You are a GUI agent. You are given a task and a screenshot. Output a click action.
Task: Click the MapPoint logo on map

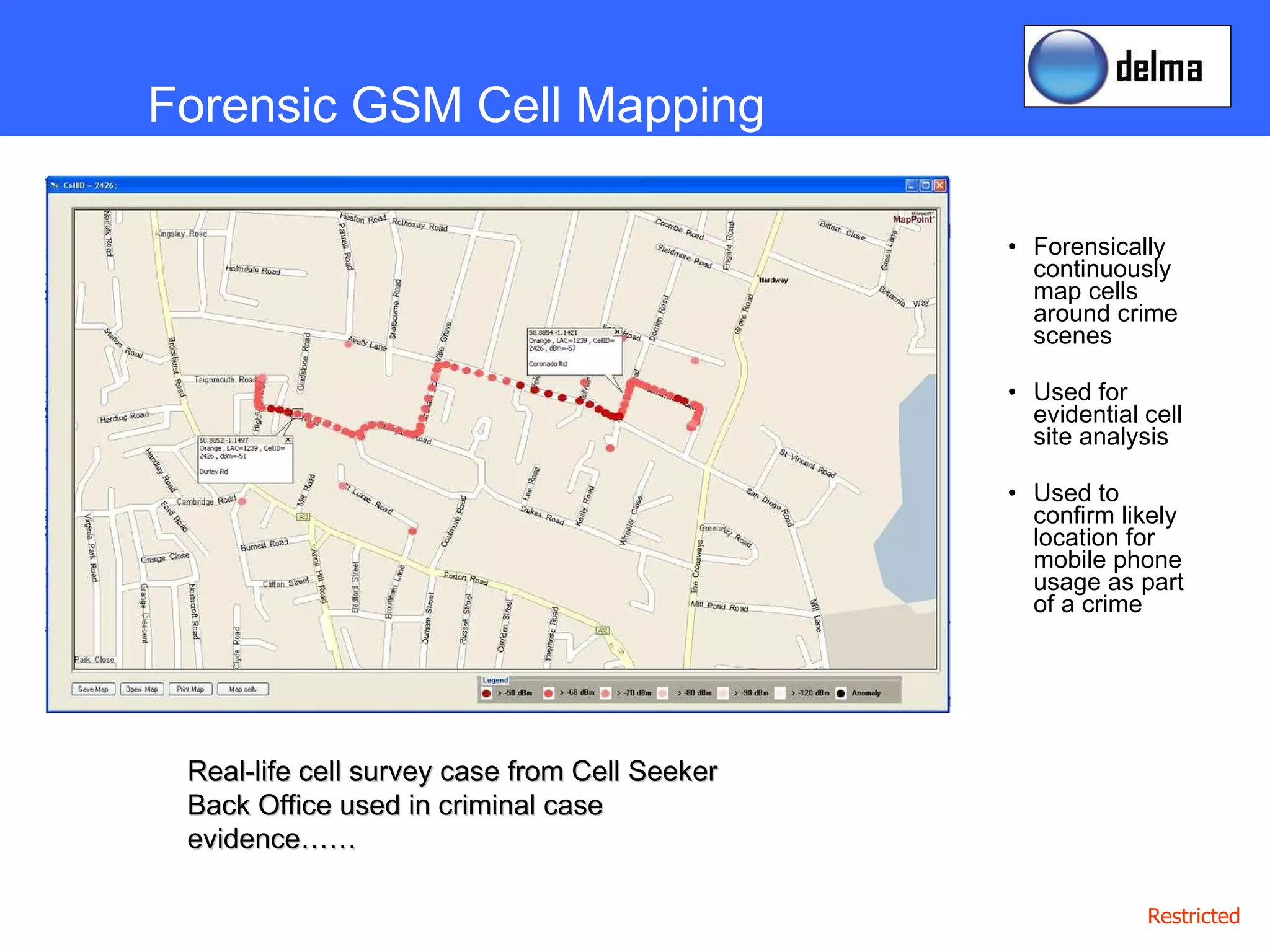[913, 218]
